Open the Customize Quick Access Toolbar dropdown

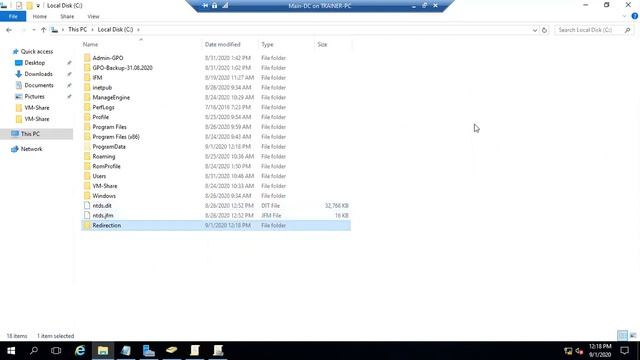[38, 6]
